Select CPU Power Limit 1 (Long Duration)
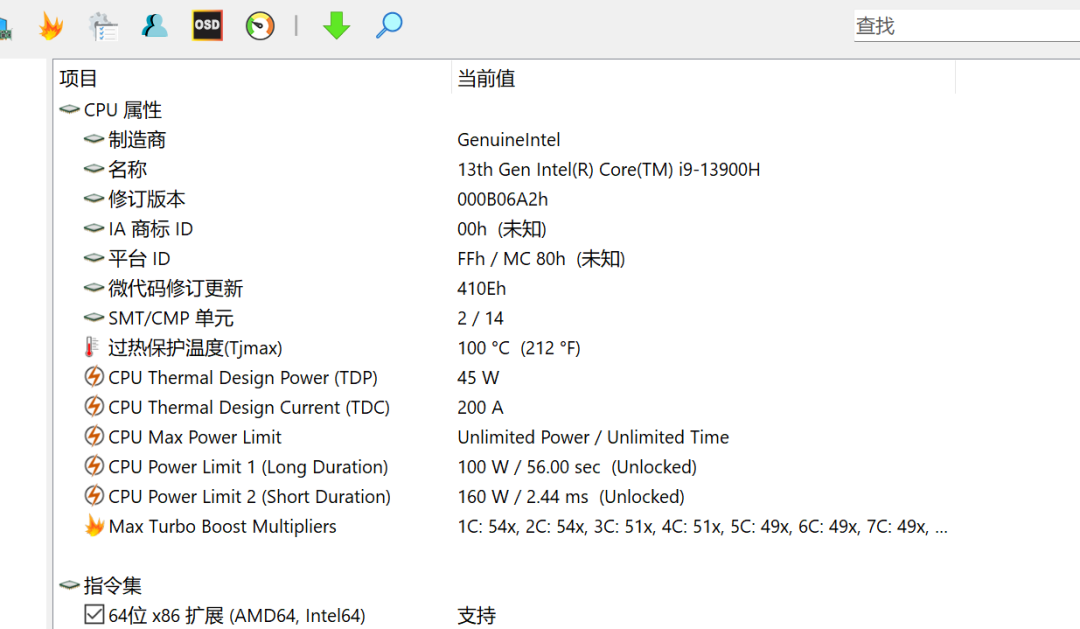The height and width of the screenshot is (629, 1080). click(248, 466)
